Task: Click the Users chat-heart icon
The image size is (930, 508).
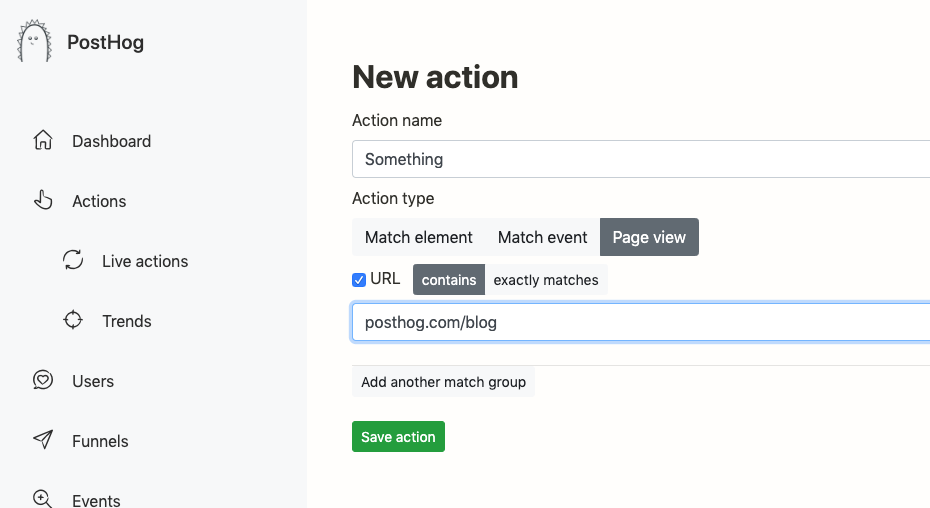Action: (x=43, y=381)
